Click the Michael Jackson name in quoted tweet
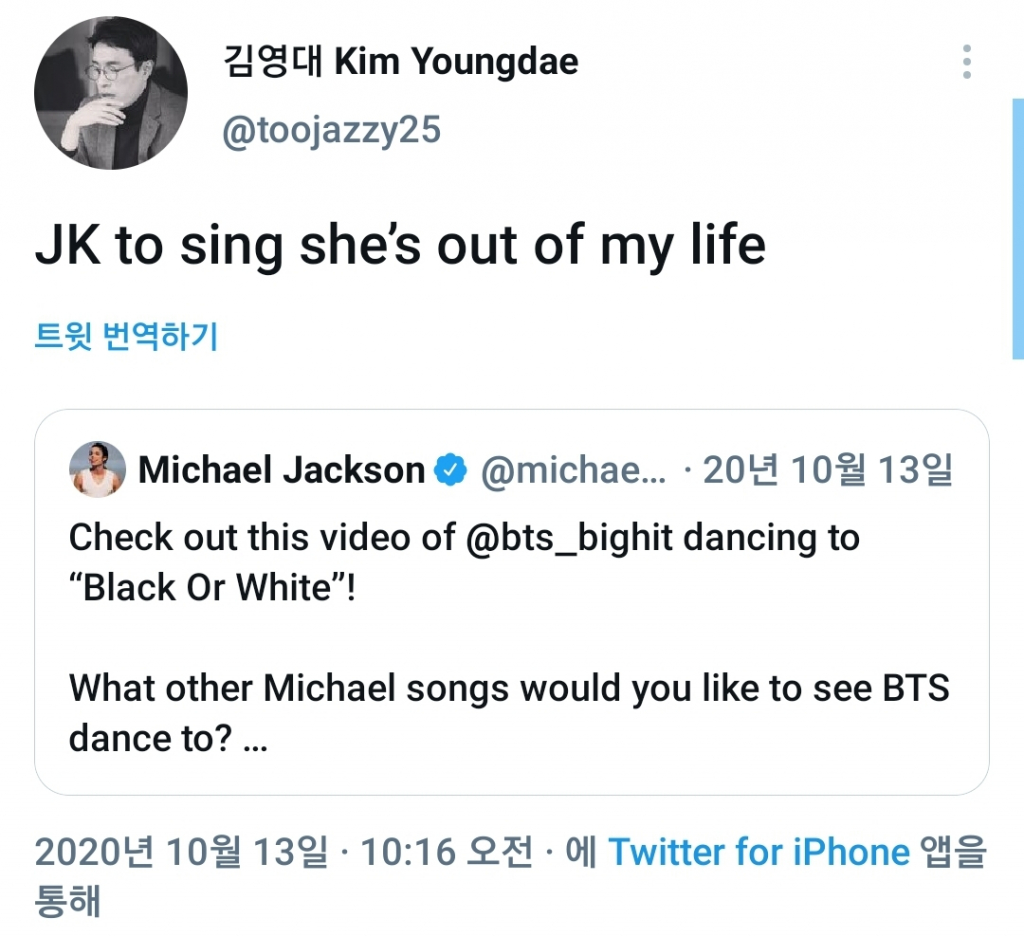Screen dimensions: 1024x936 (x=282, y=469)
